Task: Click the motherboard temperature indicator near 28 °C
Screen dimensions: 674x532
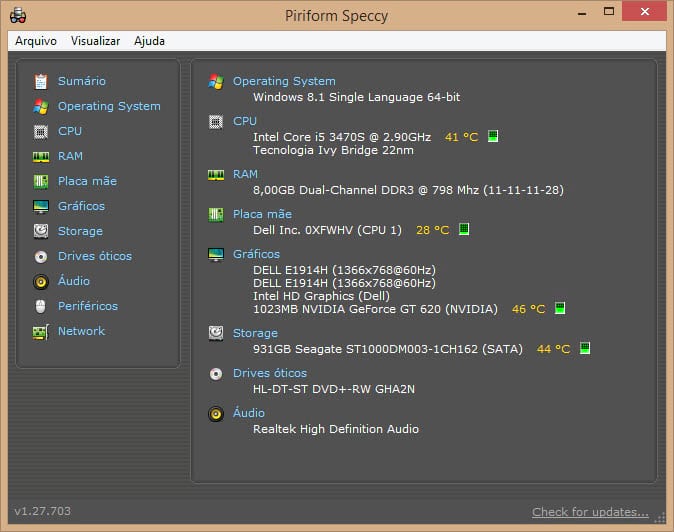Action: point(464,229)
